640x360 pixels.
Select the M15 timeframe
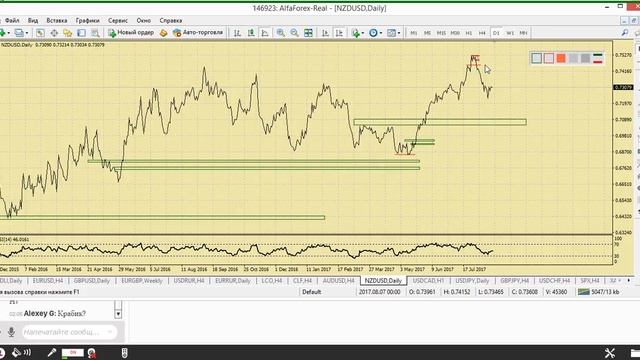pyautogui.click(x=441, y=33)
